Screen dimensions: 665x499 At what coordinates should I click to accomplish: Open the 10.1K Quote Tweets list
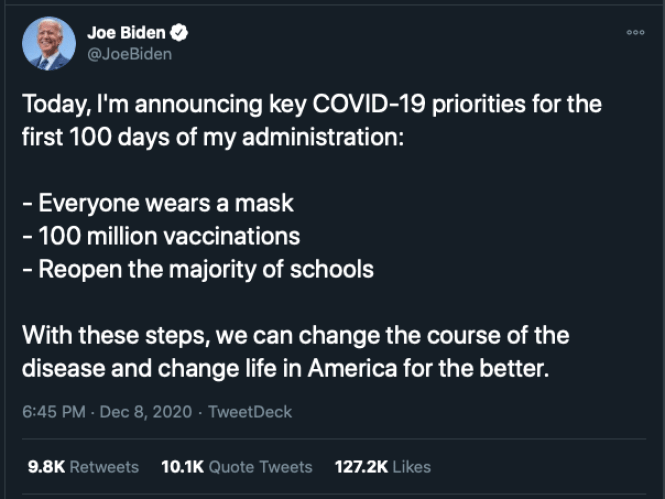236,466
